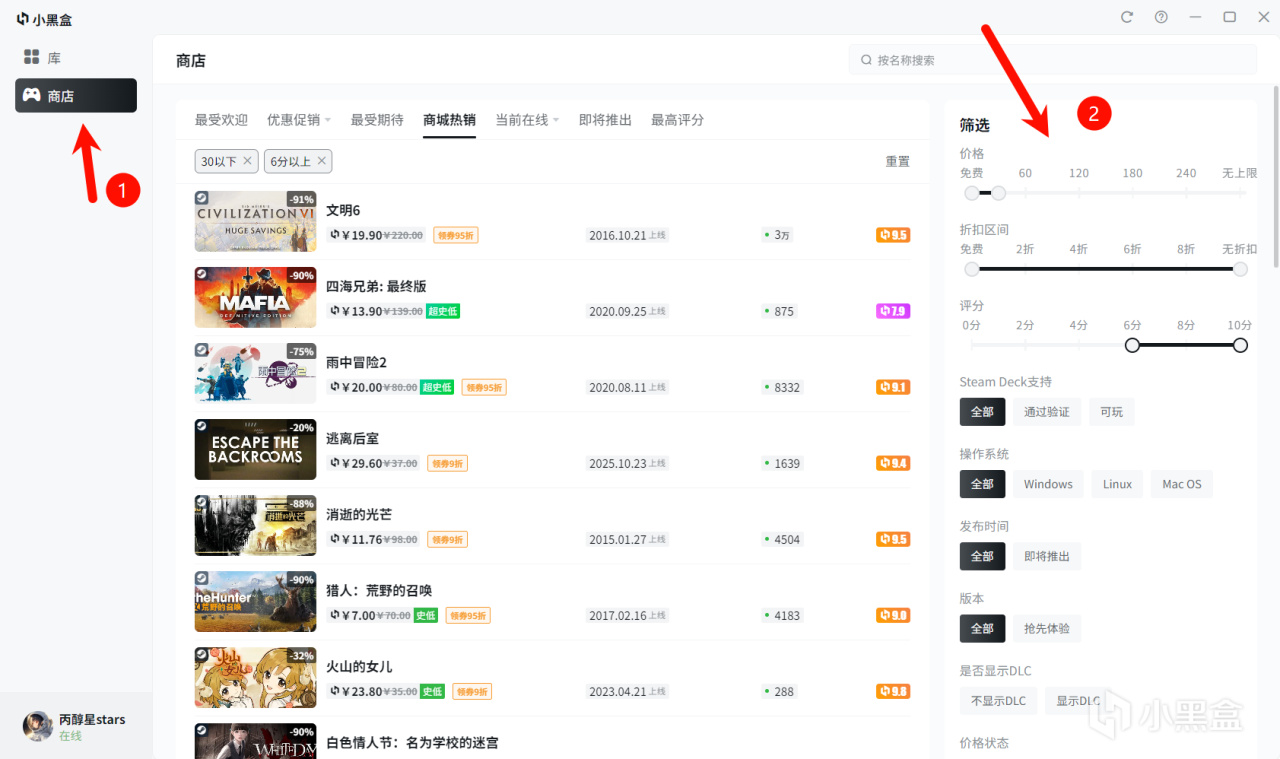
Task: Click the refresh icon in title bar
Action: point(1127,17)
